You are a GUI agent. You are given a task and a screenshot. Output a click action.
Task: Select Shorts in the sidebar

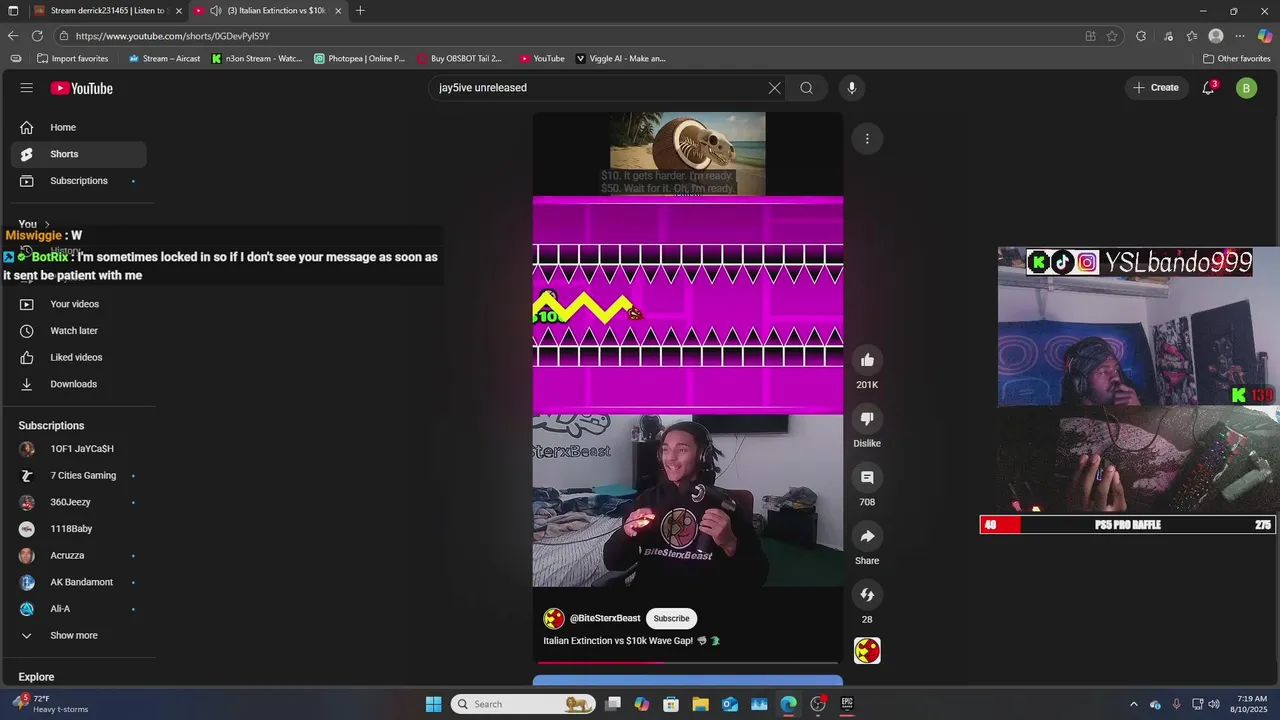78,154
